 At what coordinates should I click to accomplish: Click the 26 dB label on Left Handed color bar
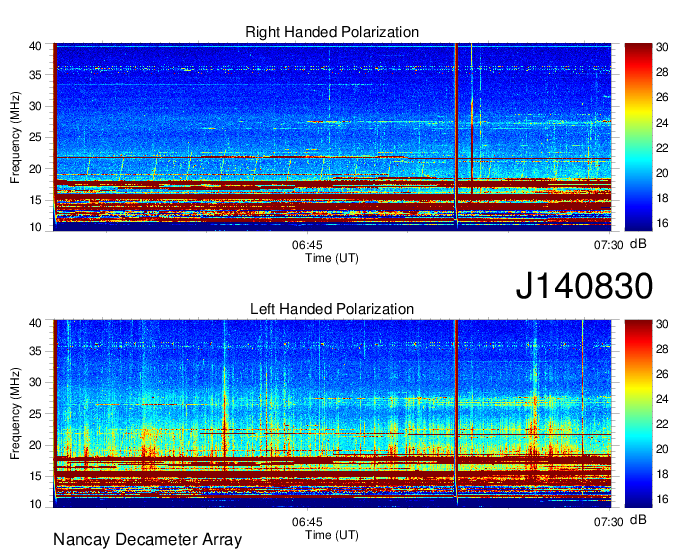[662, 374]
